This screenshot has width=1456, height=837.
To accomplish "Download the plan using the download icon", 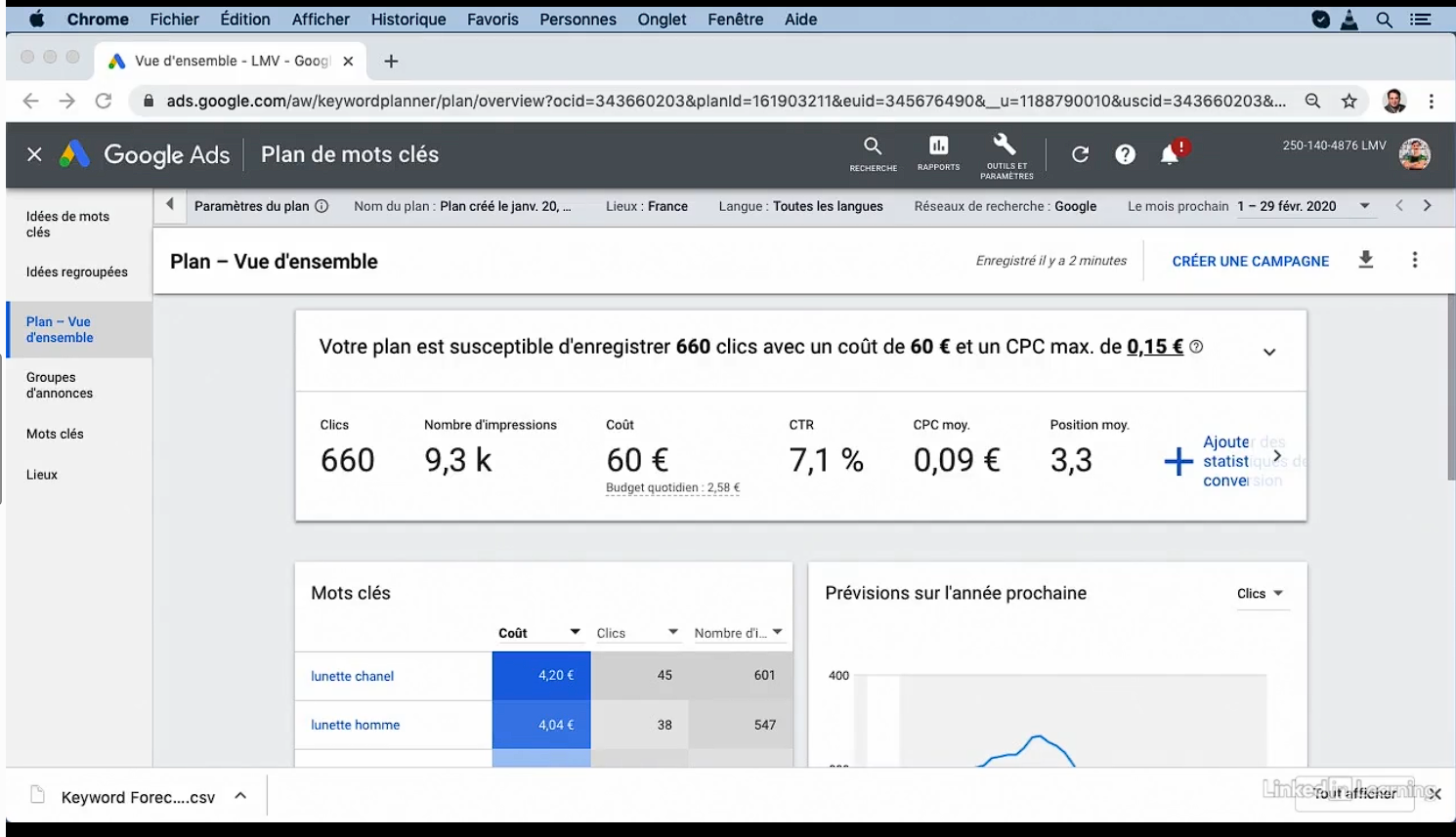I will pyautogui.click(x=1366, y=260).
